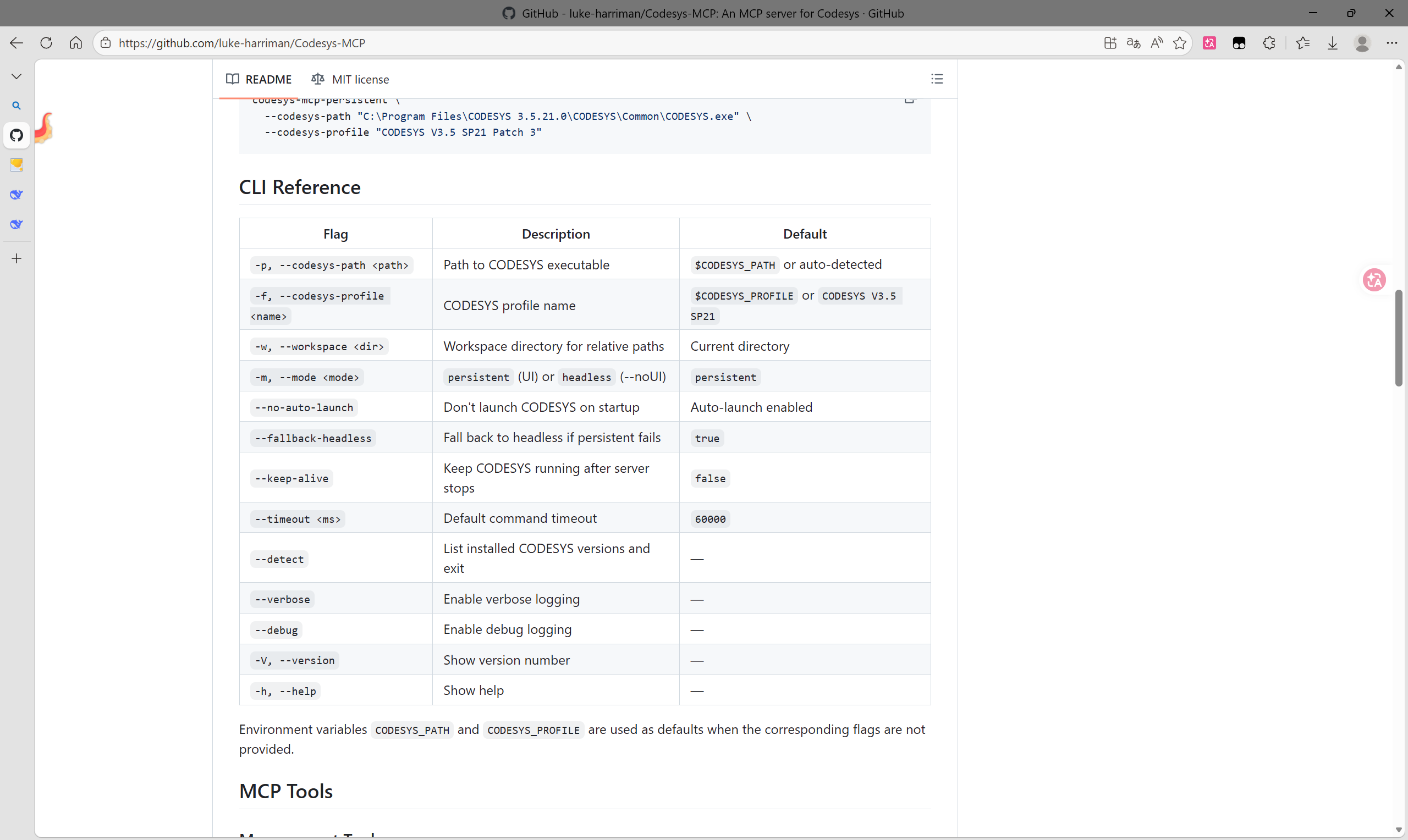Click the '--timeout <ms>' flag
The height and width of the screenshot is (840, 1408).
[x=298, y=519]
